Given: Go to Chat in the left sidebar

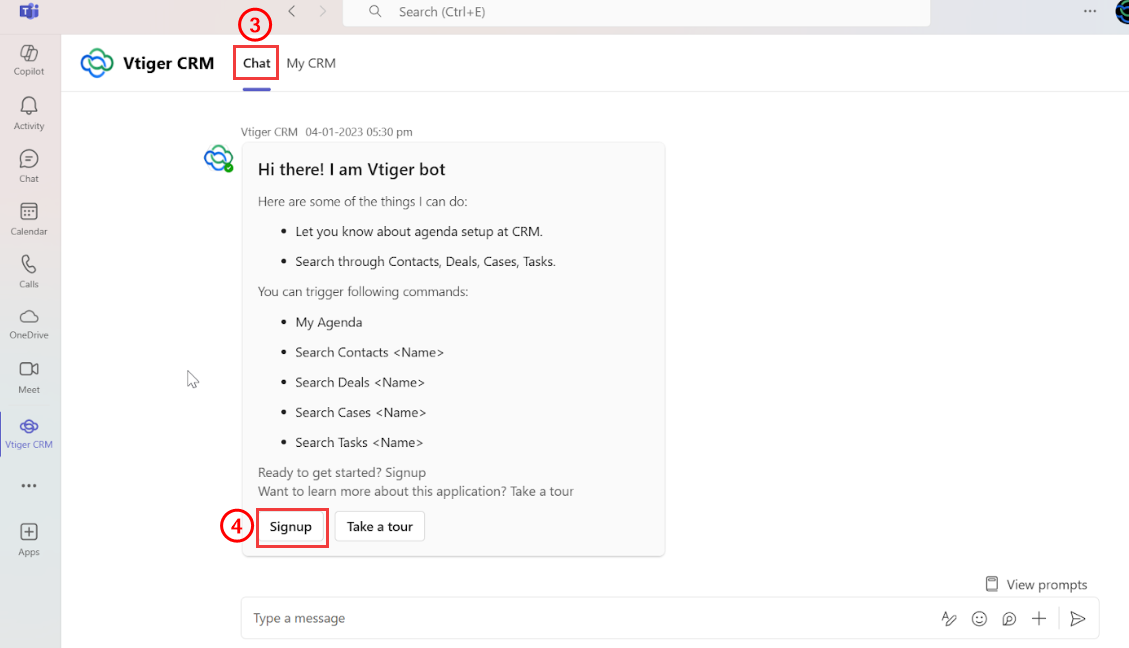Looking at the screenshot, I should click(29, 166).
